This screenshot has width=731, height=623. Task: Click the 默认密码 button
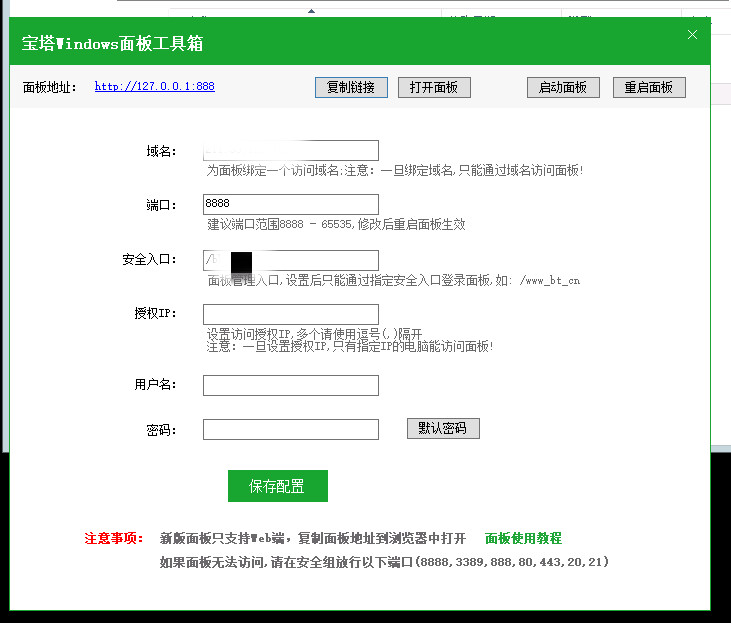coord(443,428)
